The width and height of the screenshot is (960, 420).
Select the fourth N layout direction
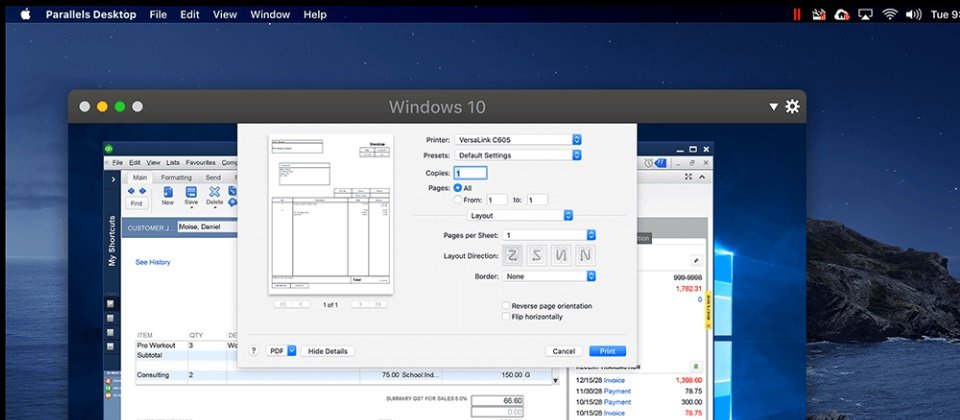pos(585,256)
